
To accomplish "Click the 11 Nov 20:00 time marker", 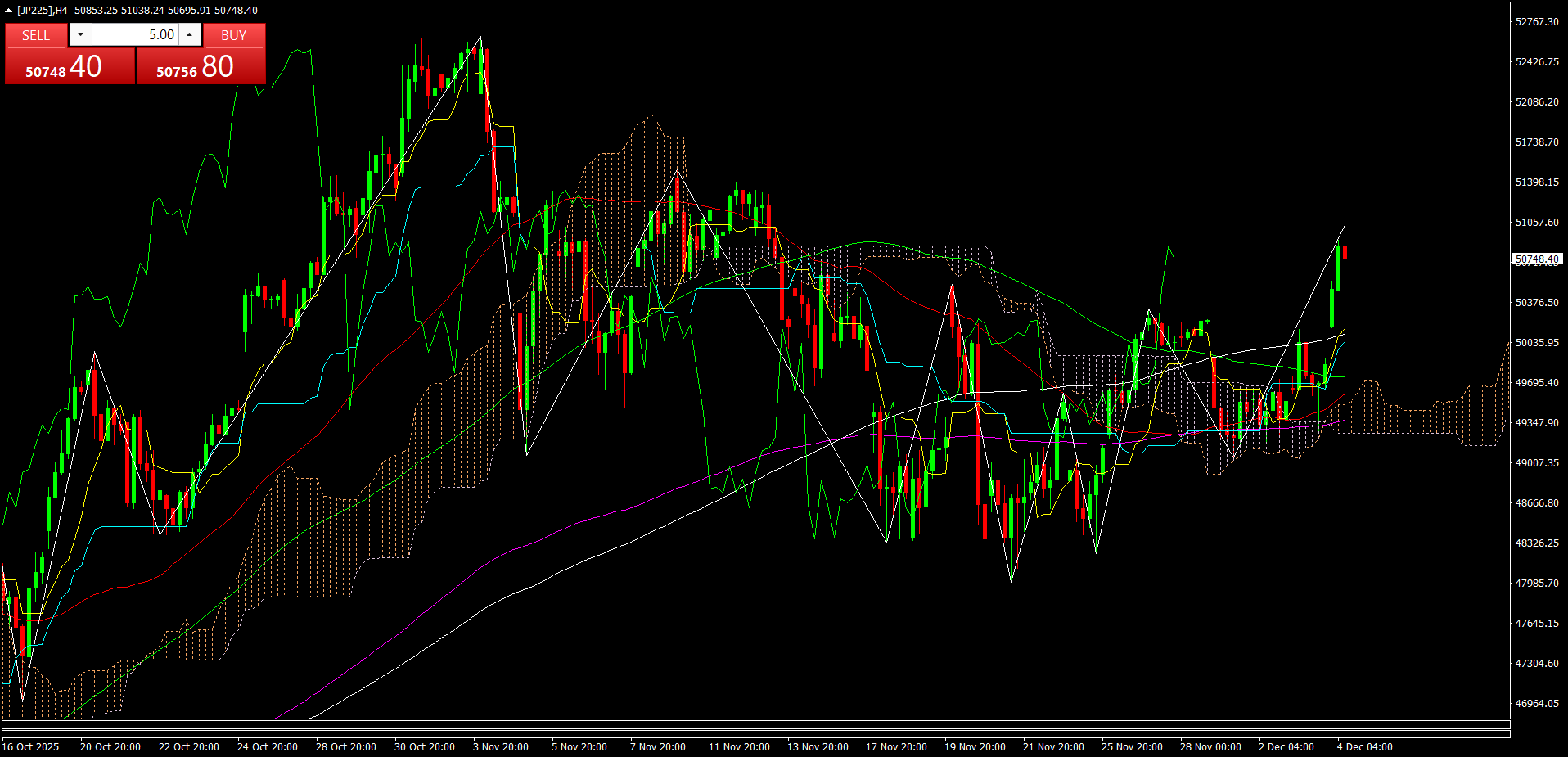I will pyautogui.click(x=739, y=746).
